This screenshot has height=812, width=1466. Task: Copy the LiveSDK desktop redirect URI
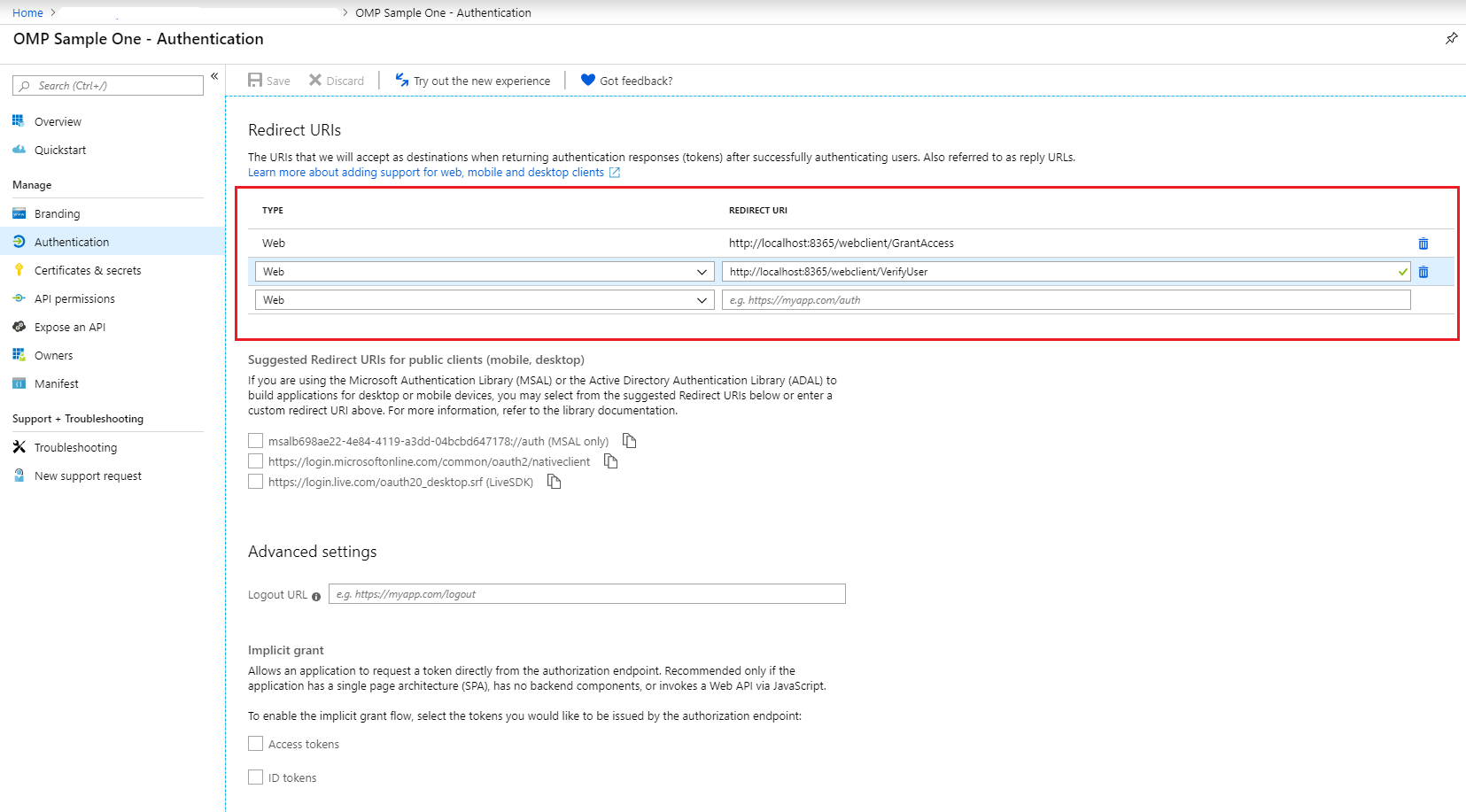pos(555,482)
